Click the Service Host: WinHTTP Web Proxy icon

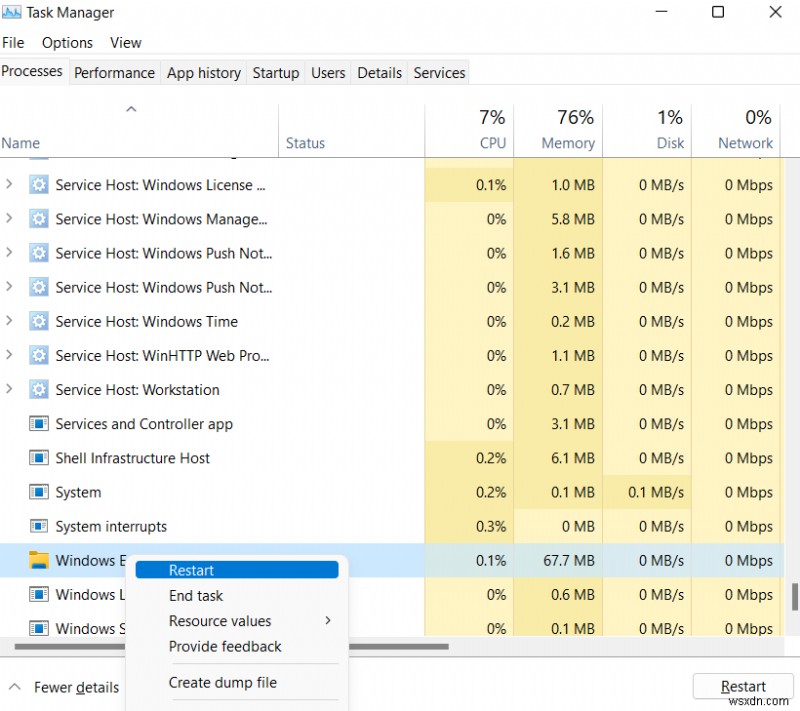click(x=37, y=356)
